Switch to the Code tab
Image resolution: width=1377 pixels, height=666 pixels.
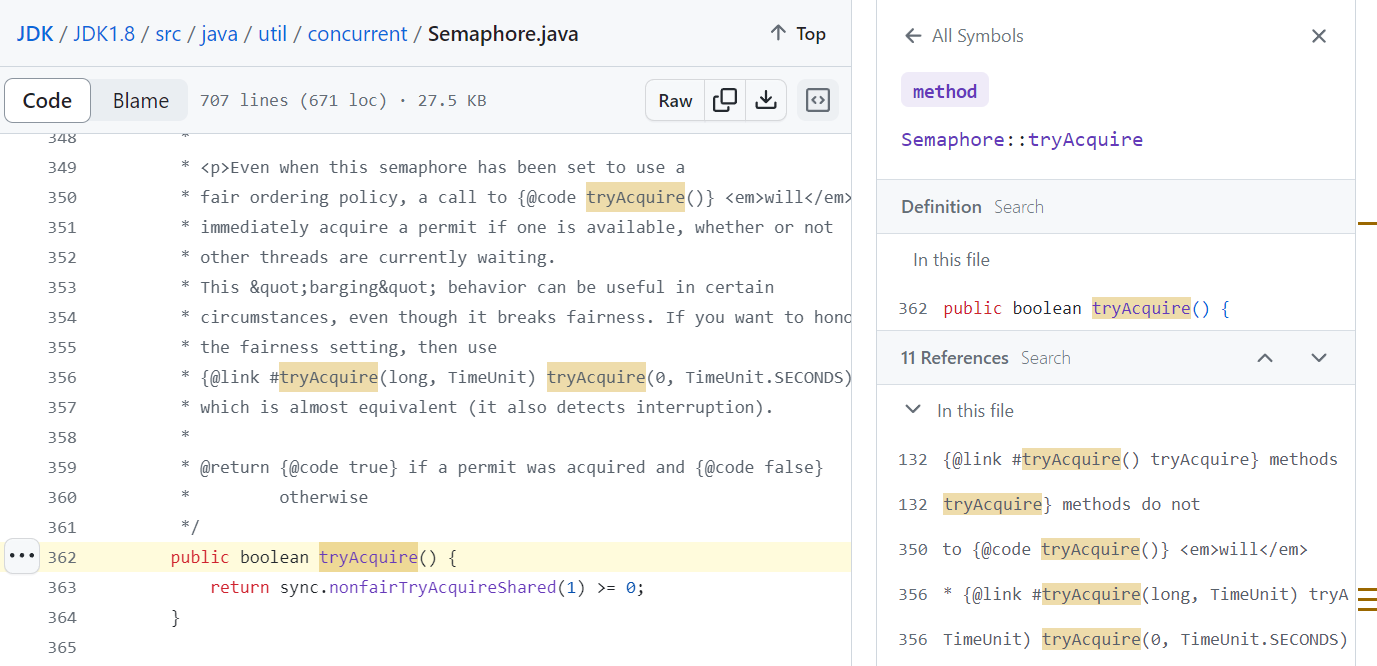pyautogui.click(x=47, y=100)
